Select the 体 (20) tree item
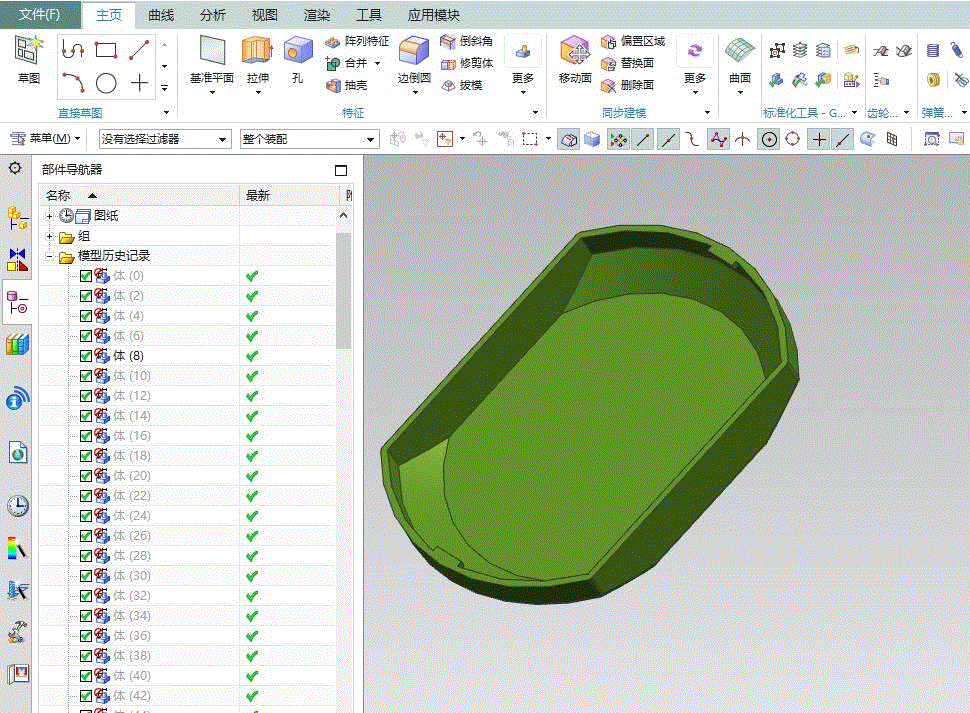Image resolution: width=970 pixels, height=713 pixels. [132, 476]
